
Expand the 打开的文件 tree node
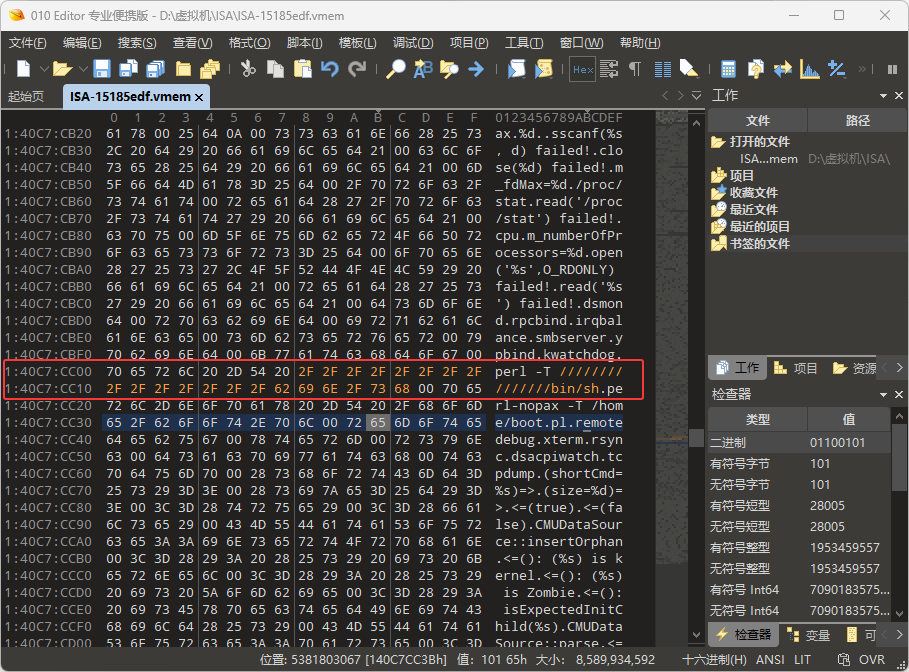click(718, 142)
